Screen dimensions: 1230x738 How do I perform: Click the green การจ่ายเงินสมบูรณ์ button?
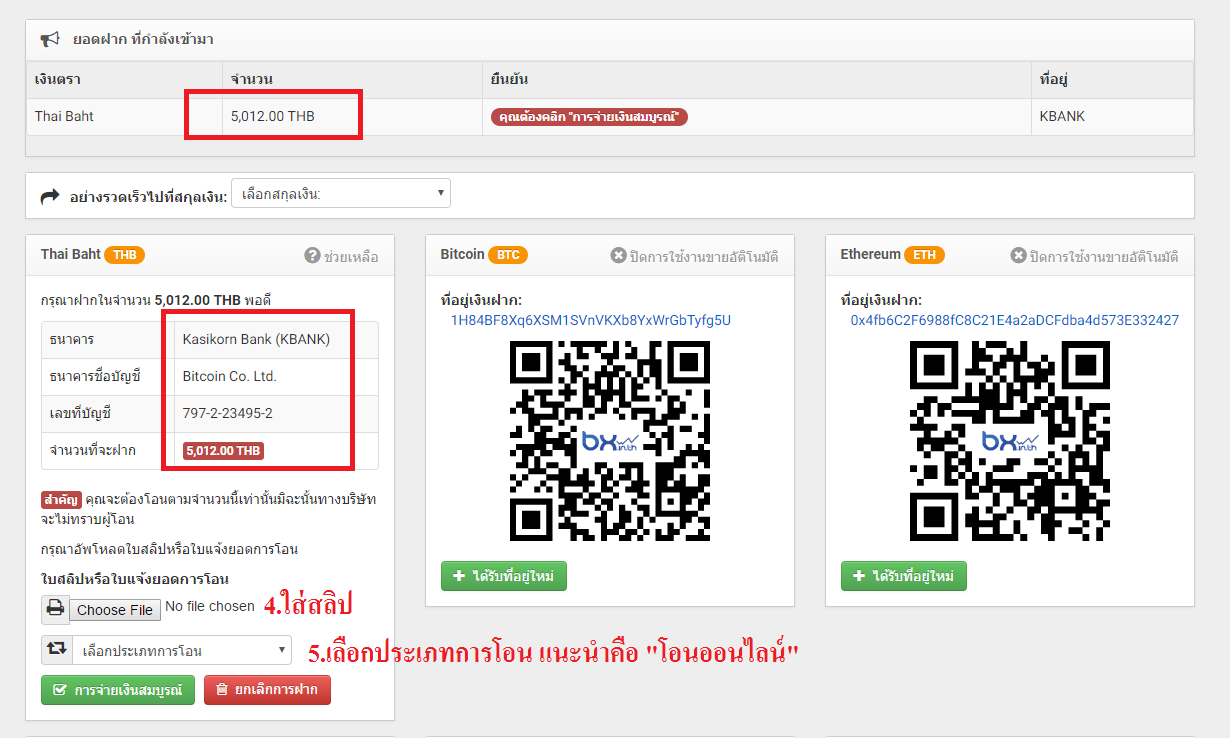point(118,690)
